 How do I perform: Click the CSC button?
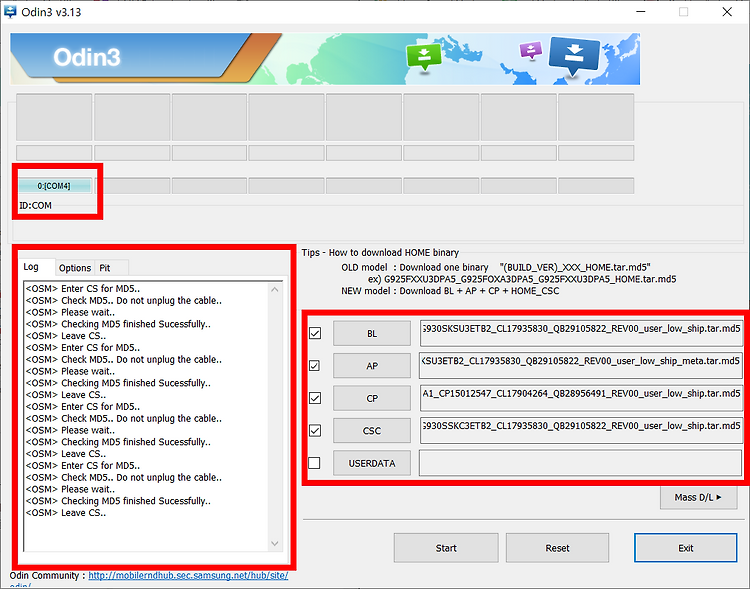point(372,431)
